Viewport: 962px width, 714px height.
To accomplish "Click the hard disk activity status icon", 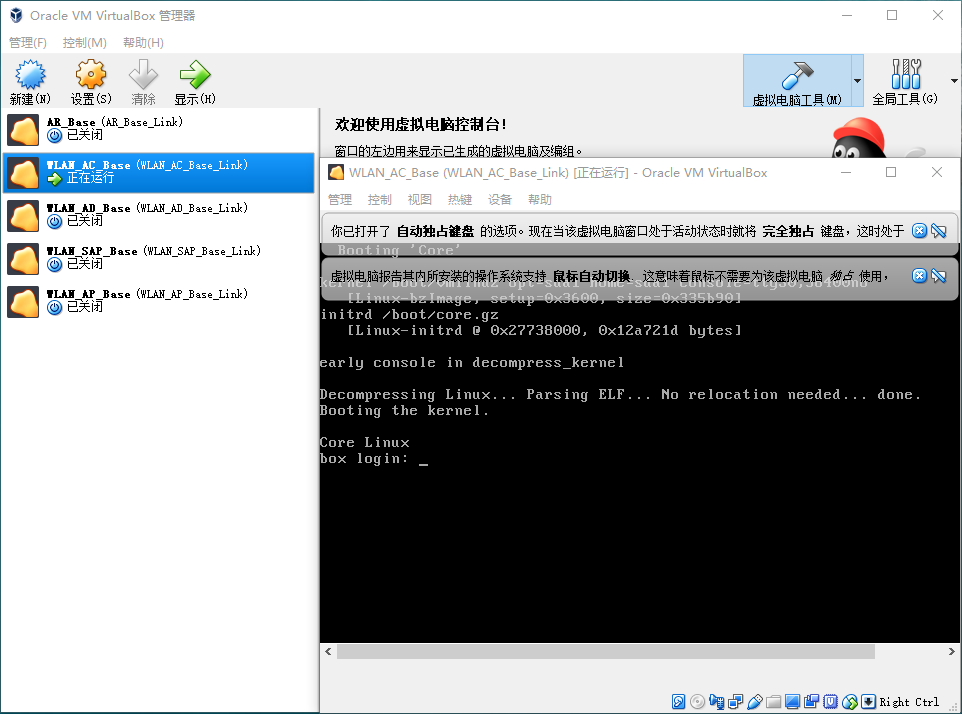I will tap(679, 702).
